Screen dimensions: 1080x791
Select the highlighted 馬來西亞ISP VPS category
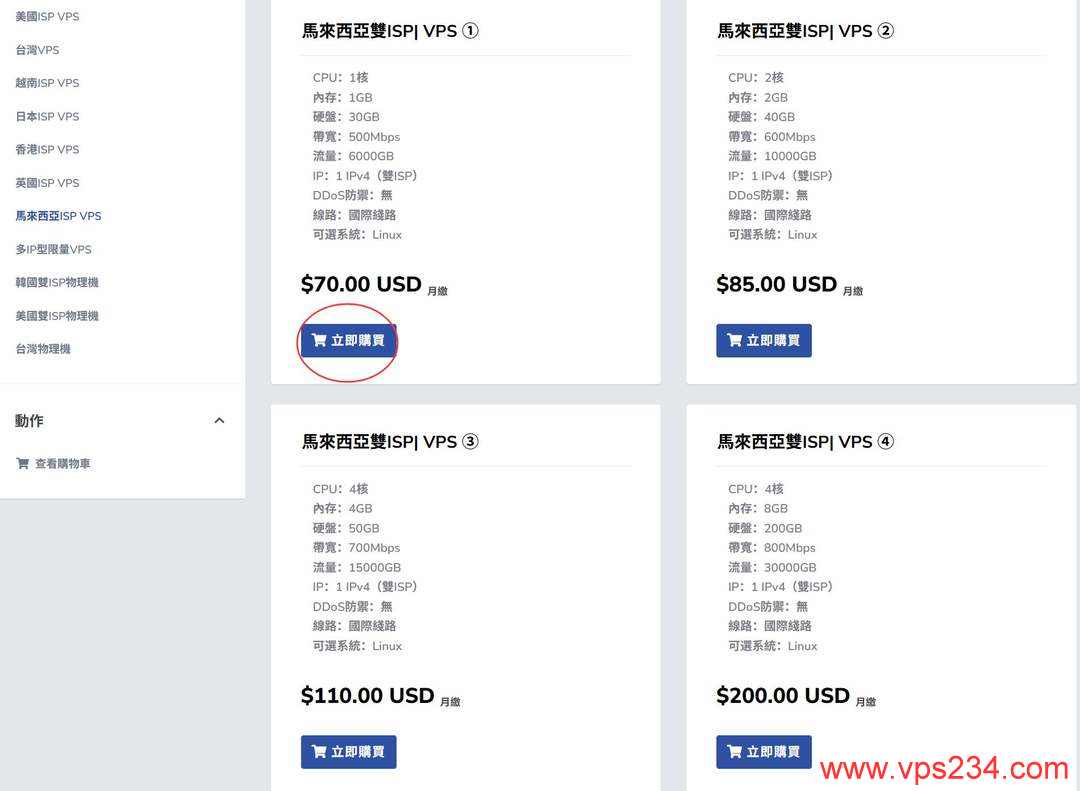point(58,215)
